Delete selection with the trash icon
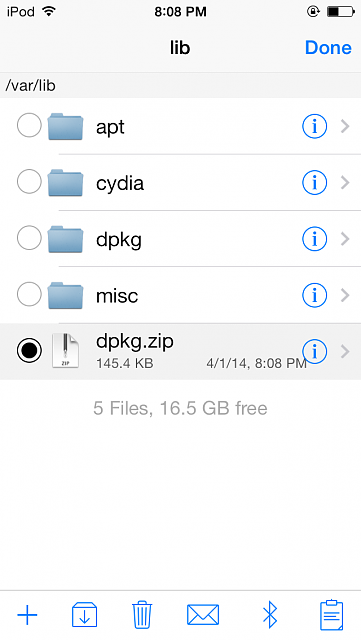This screenshot has width=361, height=640. pos(142,614)
